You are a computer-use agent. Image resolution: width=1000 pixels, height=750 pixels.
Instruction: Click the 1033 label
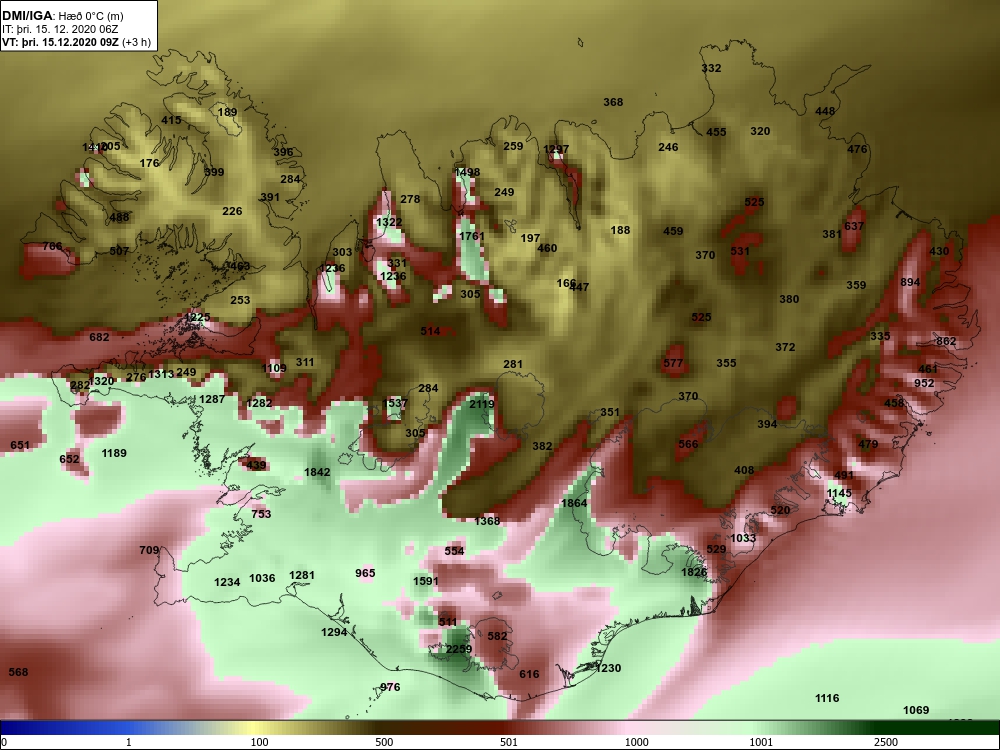pyautogui.click(x=743, y=538)
